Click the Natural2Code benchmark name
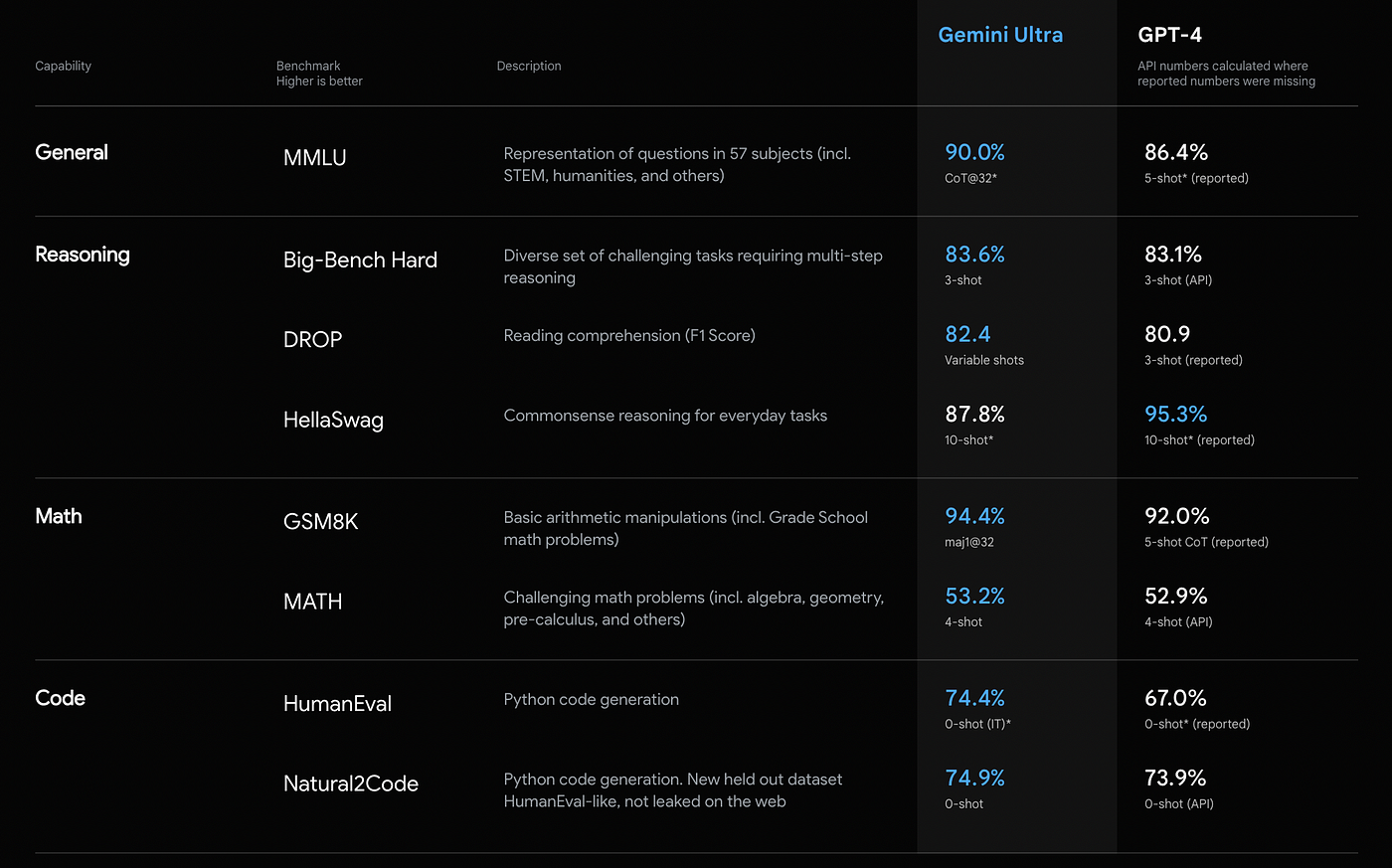This screenshot has width=1392, height=868. 350,783
